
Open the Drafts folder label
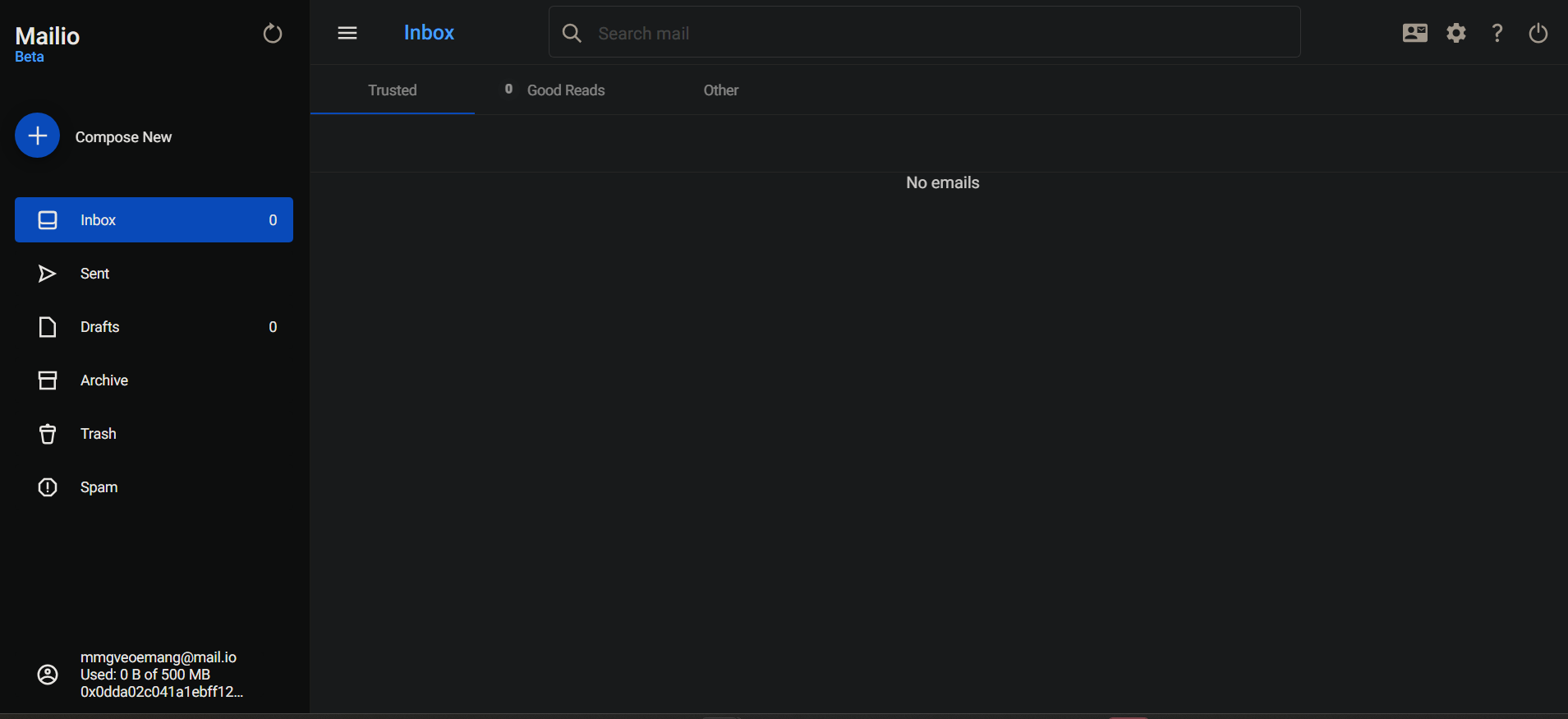click(99, 327)
